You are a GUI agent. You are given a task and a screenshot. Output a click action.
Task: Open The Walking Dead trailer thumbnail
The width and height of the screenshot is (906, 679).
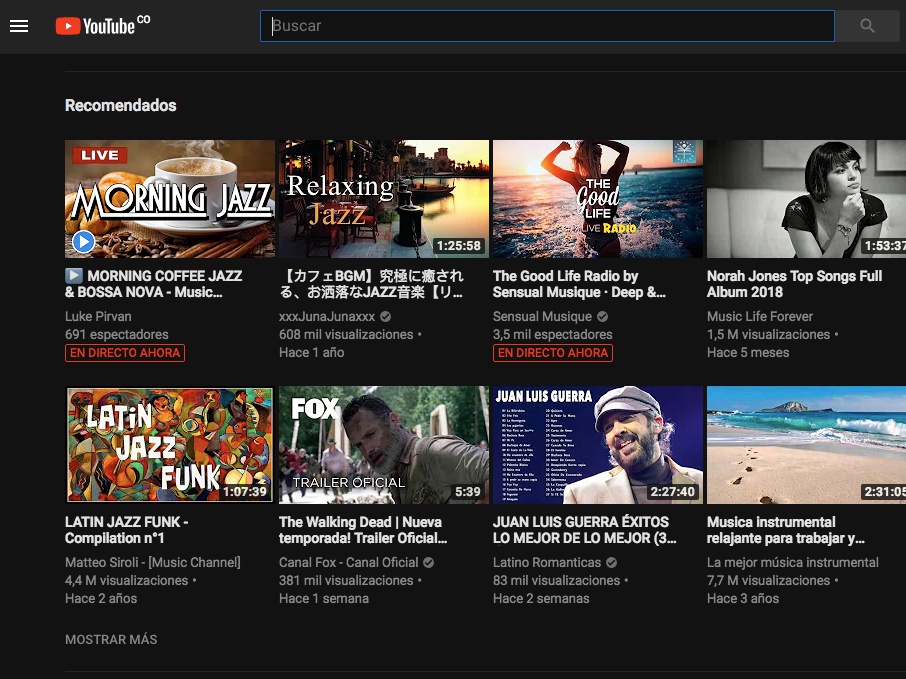click(384, 445)
